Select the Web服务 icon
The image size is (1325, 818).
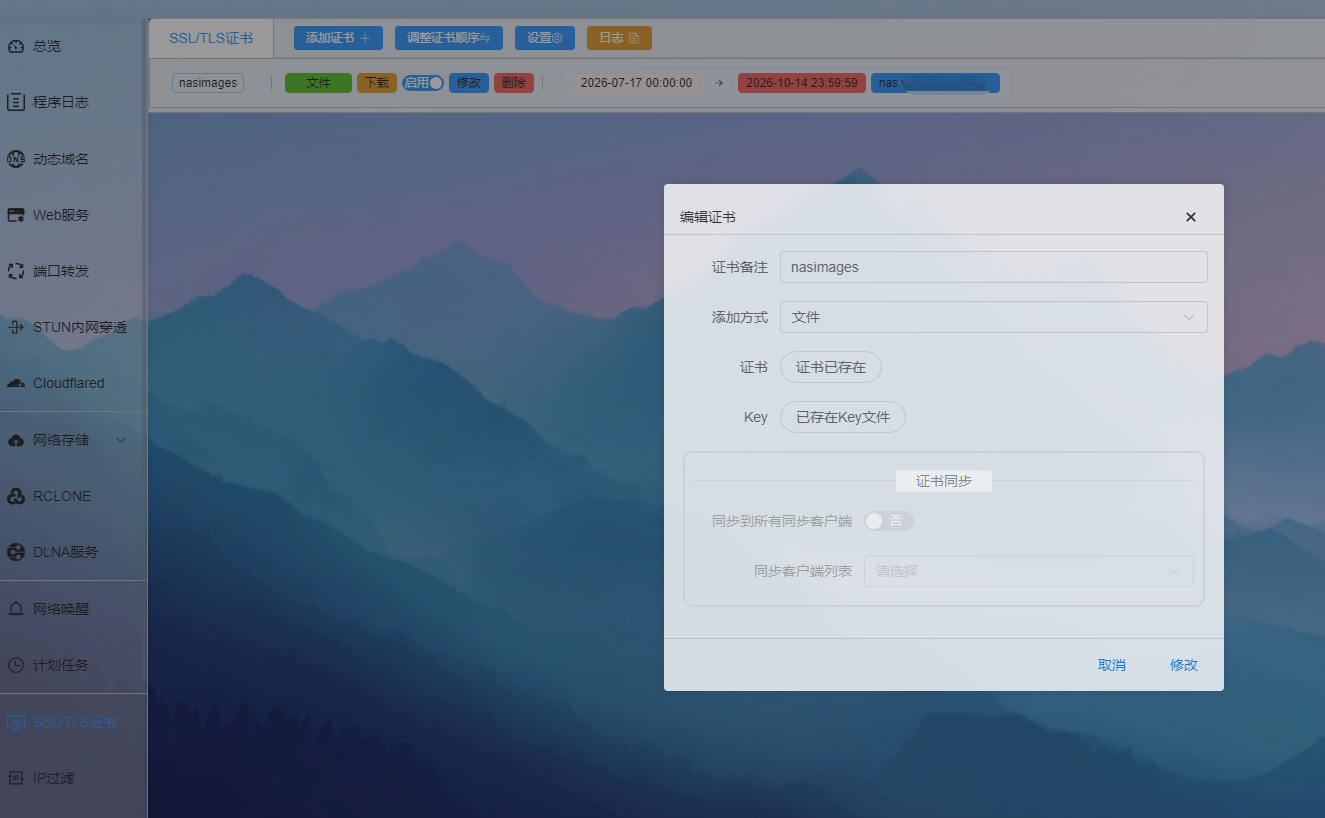coord(15,215)
